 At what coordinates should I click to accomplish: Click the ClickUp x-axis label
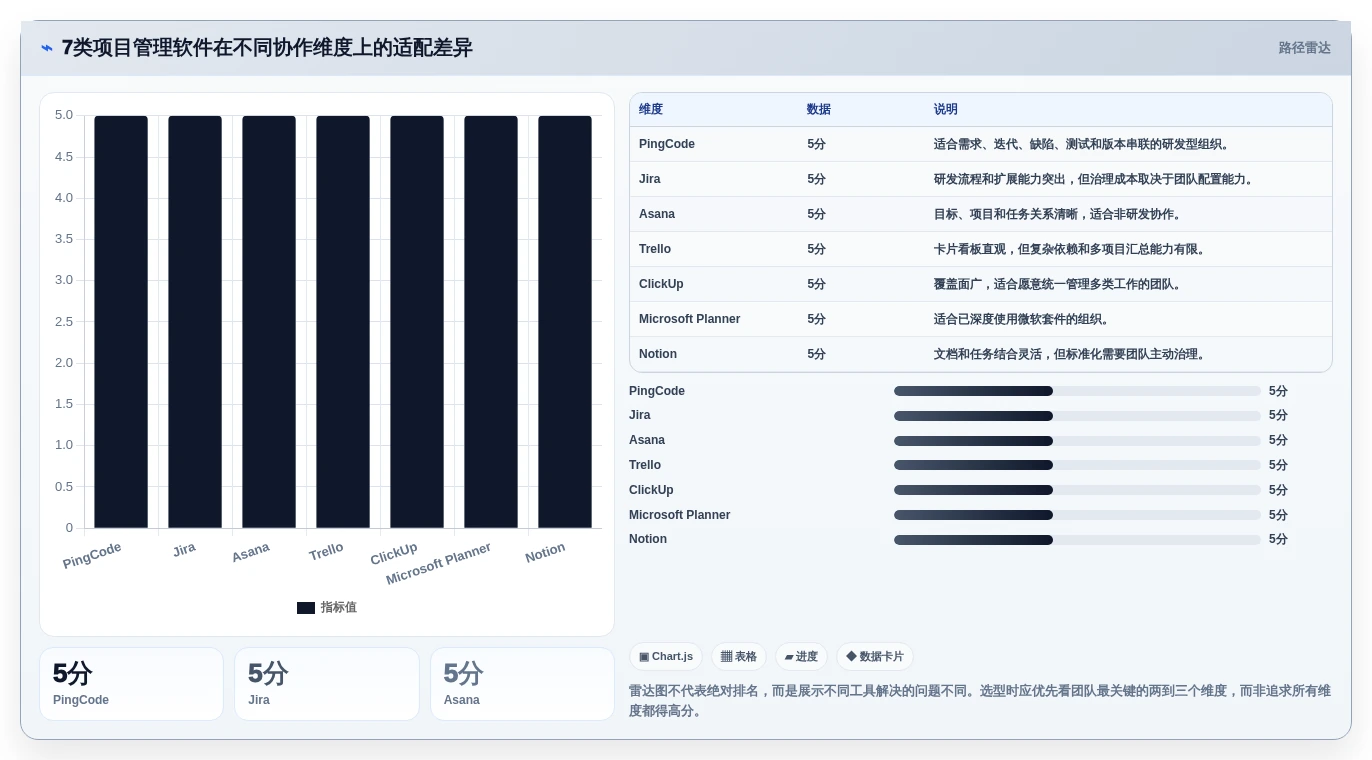[394, 554]
